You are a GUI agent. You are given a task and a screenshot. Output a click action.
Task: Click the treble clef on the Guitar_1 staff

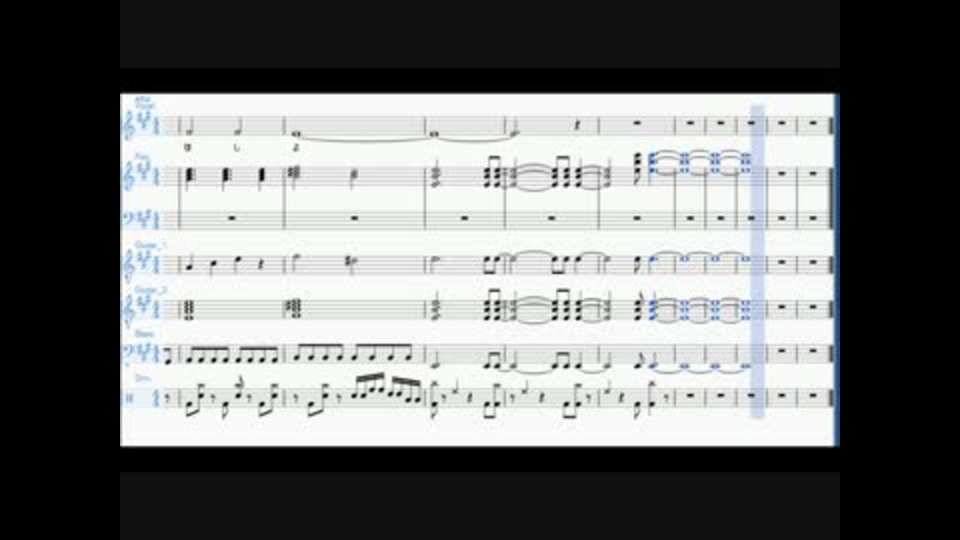pos(129,264)
